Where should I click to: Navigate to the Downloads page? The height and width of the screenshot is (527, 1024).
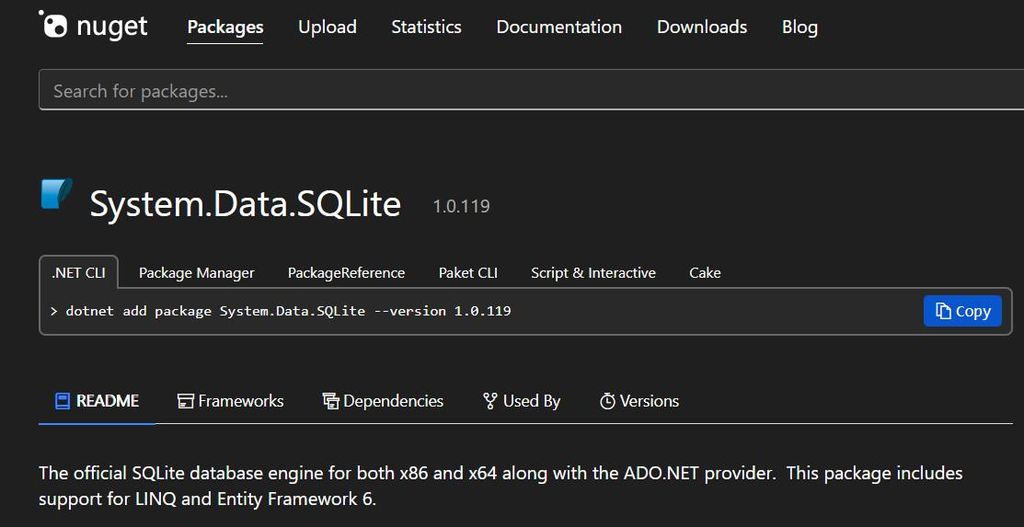pyautogui.click(x=702, y=27)
